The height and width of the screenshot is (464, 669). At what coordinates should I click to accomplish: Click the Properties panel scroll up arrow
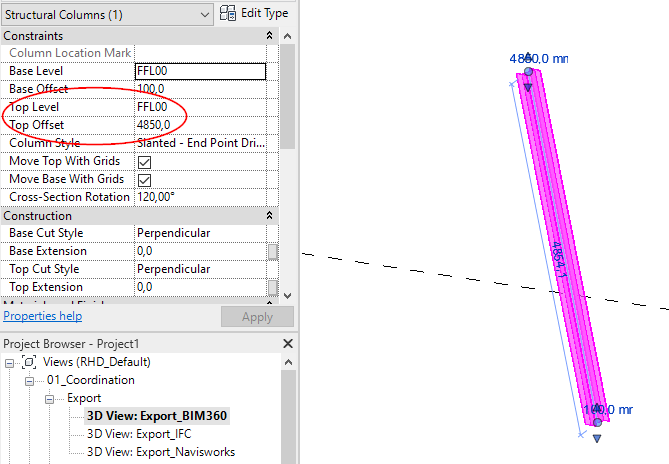288,36
